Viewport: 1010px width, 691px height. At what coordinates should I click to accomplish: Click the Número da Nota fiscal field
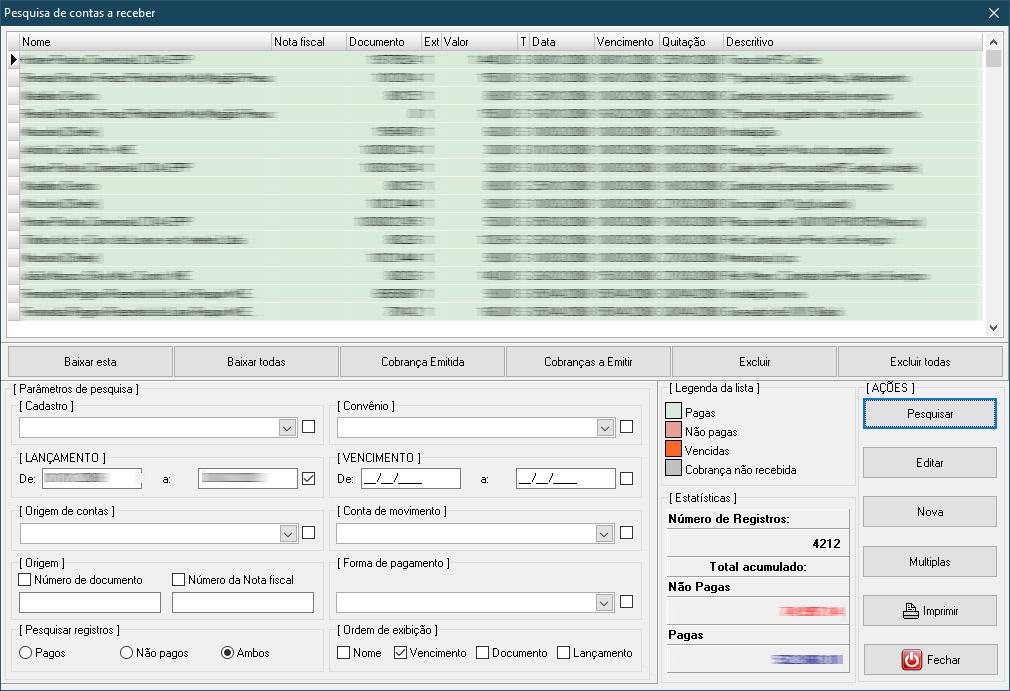point(243,602)
